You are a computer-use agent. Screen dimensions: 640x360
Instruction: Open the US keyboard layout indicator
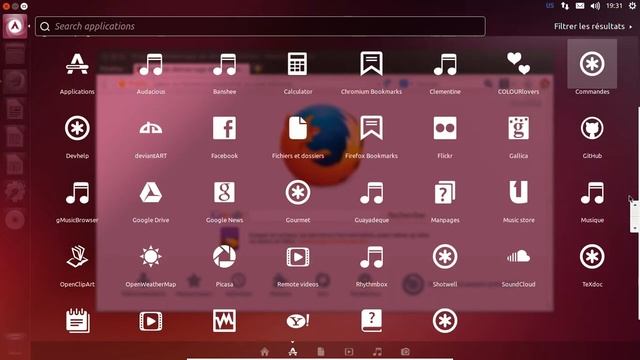[x=550, y=6]
